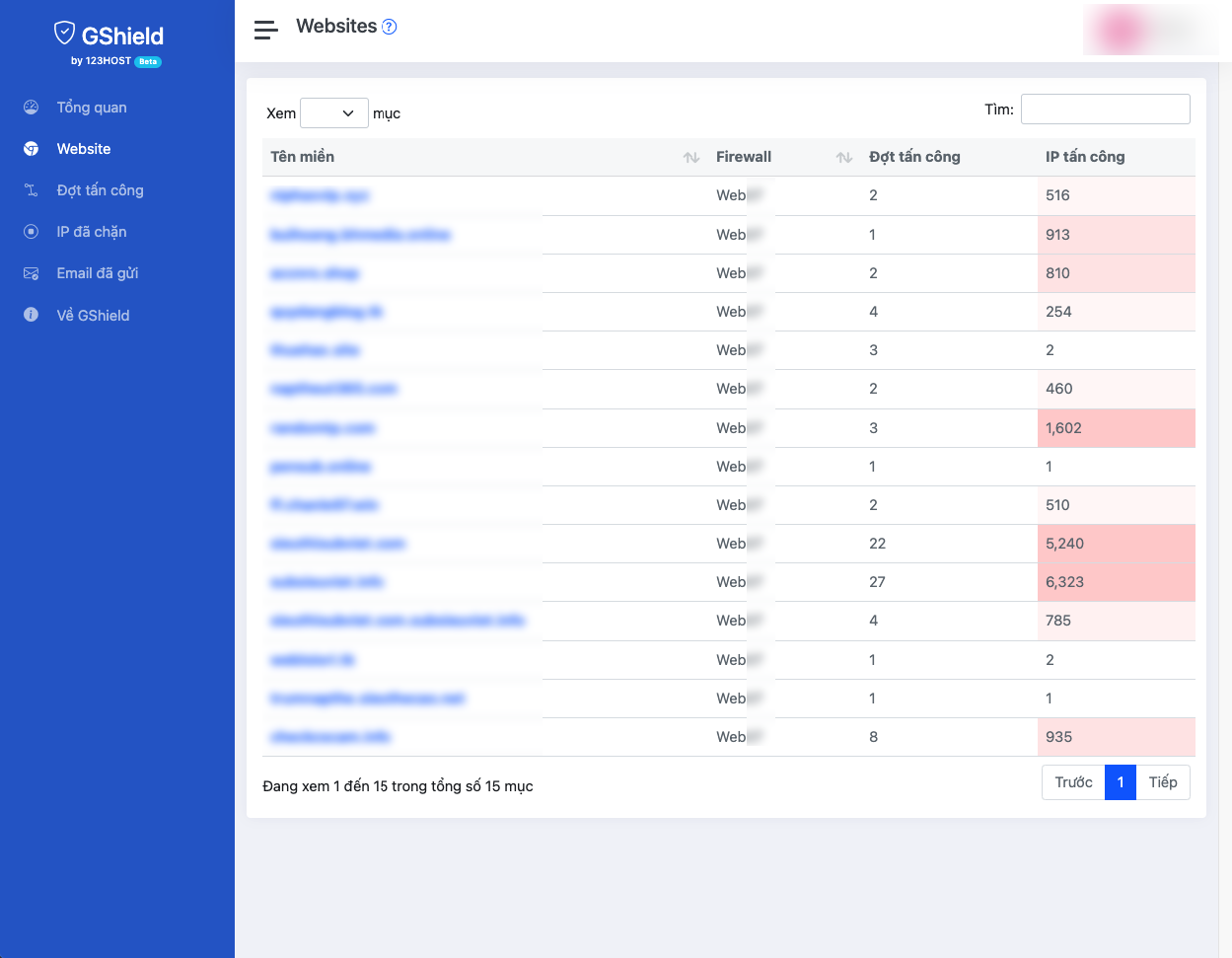
Task: Click the Trước pagination button
Action: pos(1073,781)
